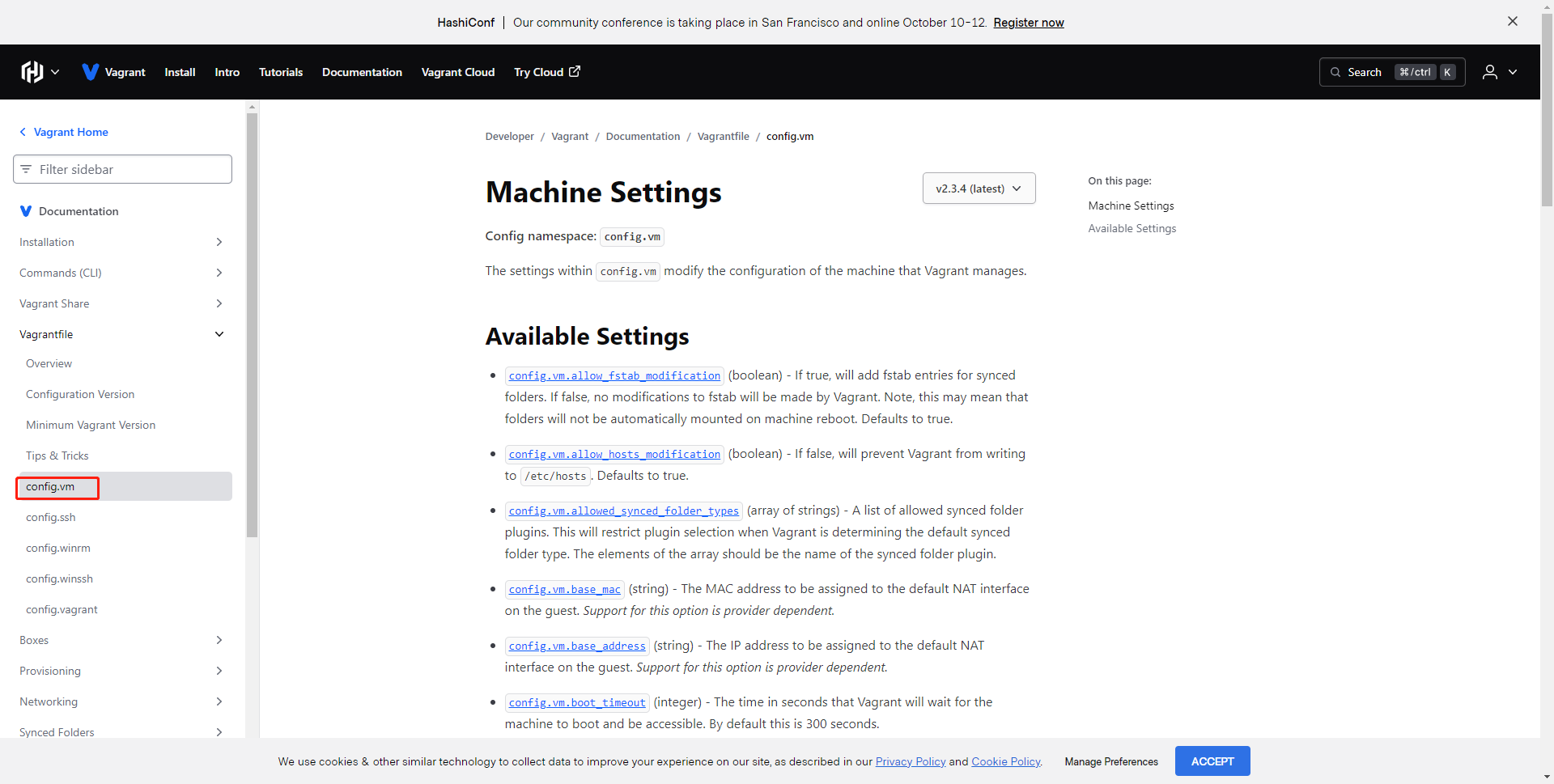Click the sidebar scrollbar
Screen dimensions: 1554x784
coord(252,324)
